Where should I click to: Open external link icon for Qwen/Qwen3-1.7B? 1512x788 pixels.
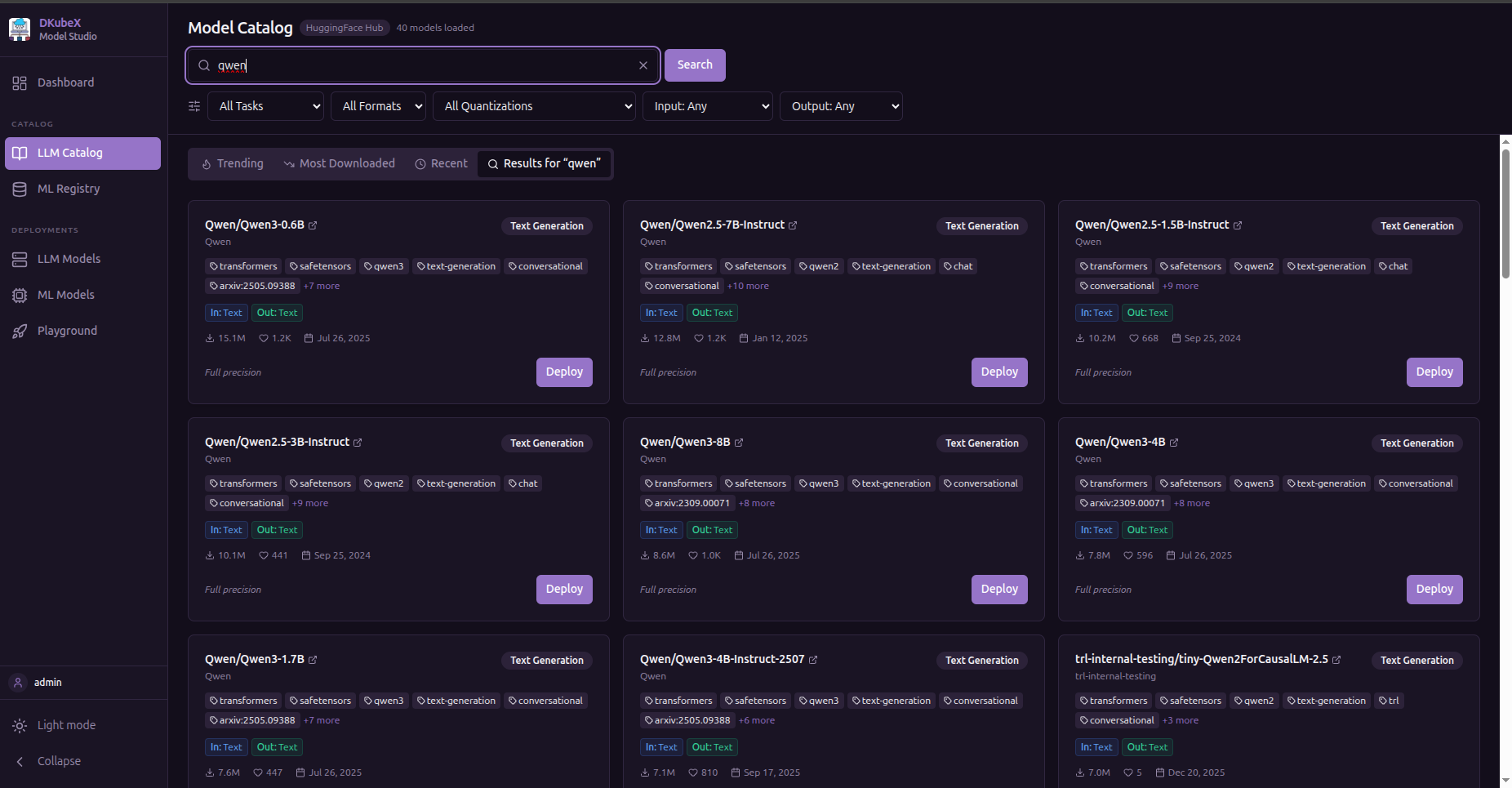click(313, 660)
